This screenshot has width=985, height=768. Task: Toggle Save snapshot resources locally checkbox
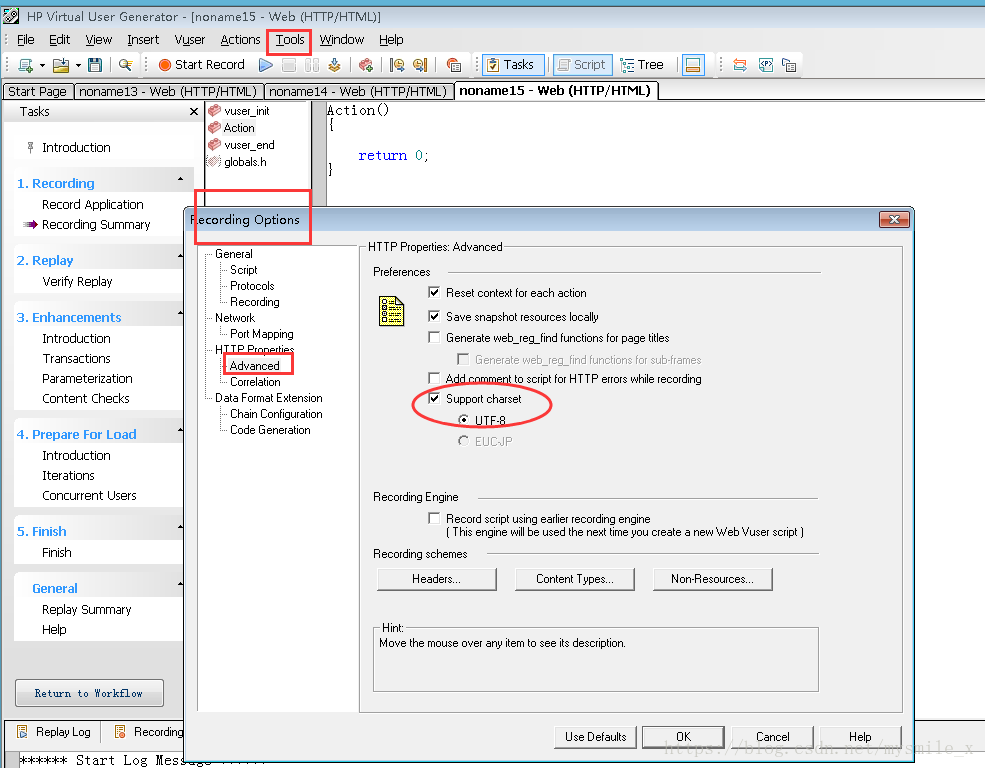[x=433, y=316]
